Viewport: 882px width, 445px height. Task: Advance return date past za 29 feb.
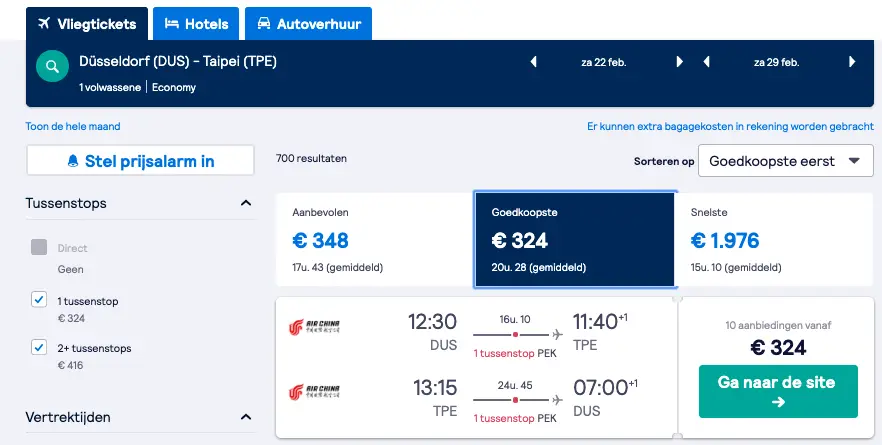(852, 62)
